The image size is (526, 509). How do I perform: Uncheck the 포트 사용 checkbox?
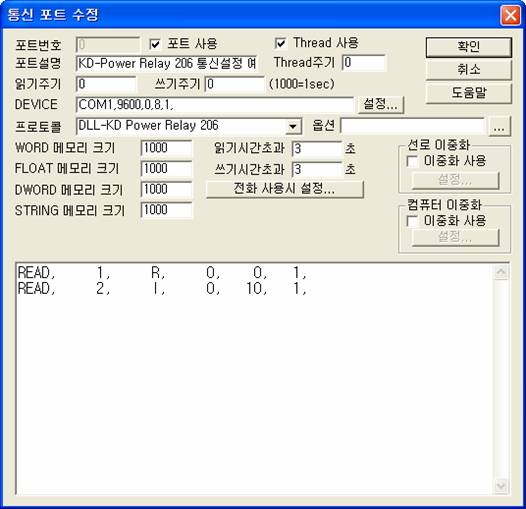(x=155, y=44)
